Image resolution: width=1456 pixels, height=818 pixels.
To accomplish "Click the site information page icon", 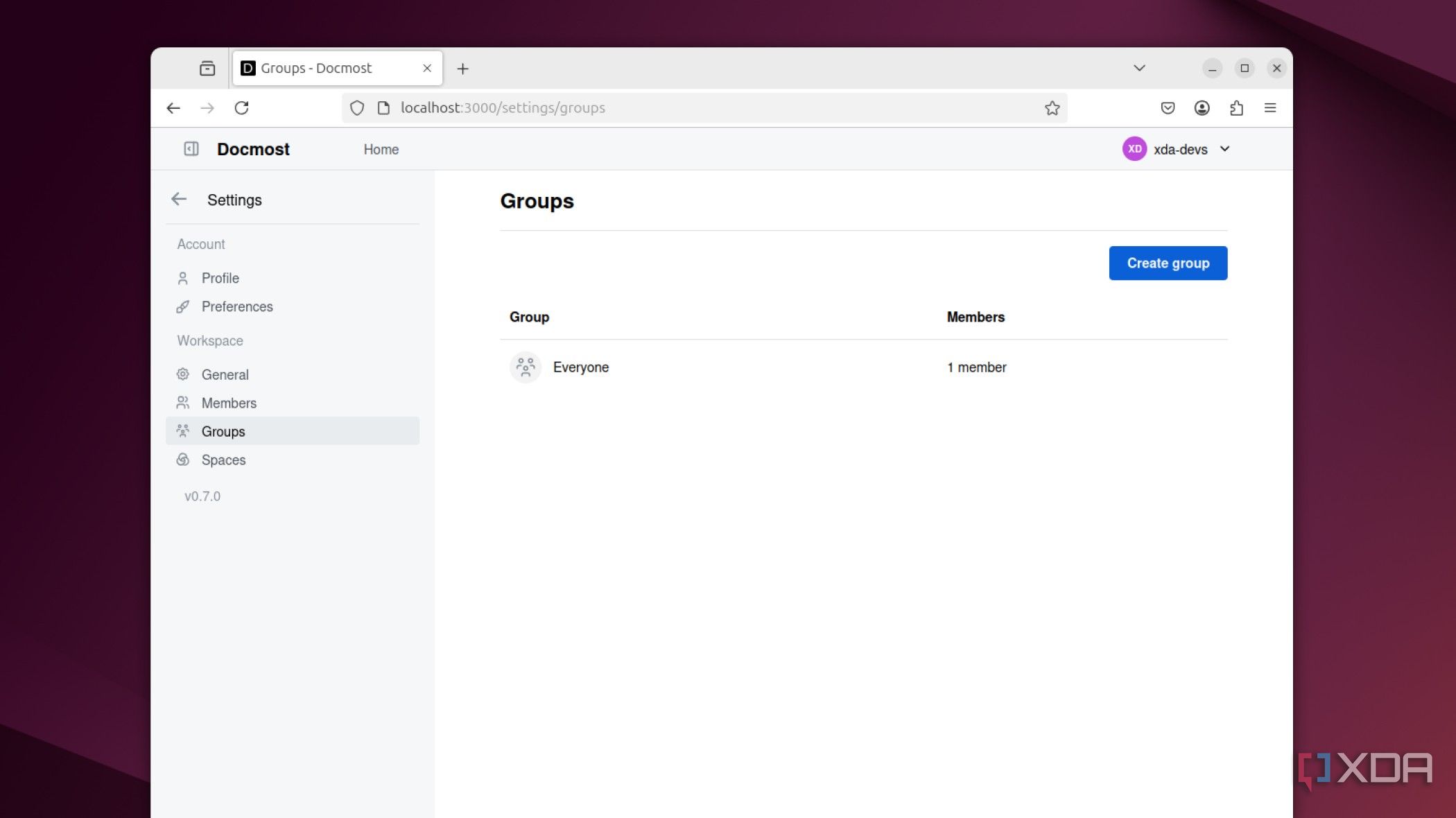I will [x=383, y=108].
